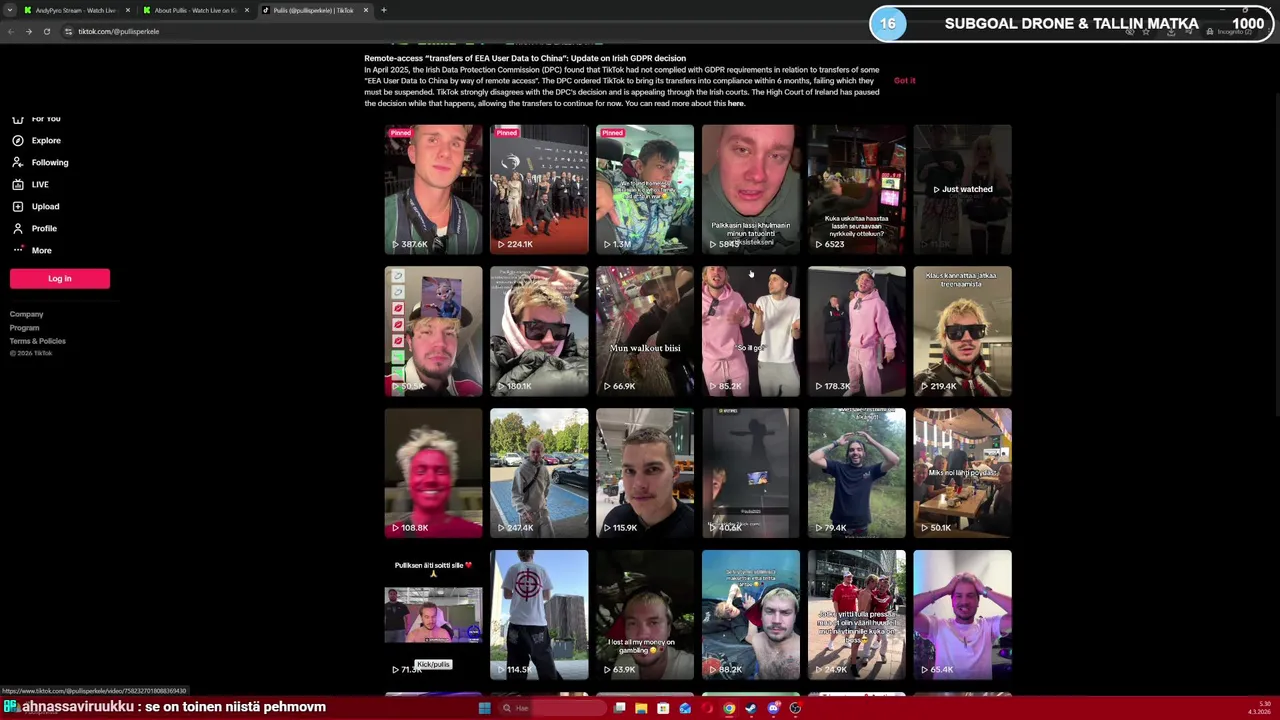The height and width of the screenshot is (720, 1280).
Task: Play the 'Mun walkout biisi' video
Action: click(x=645, y=330)
